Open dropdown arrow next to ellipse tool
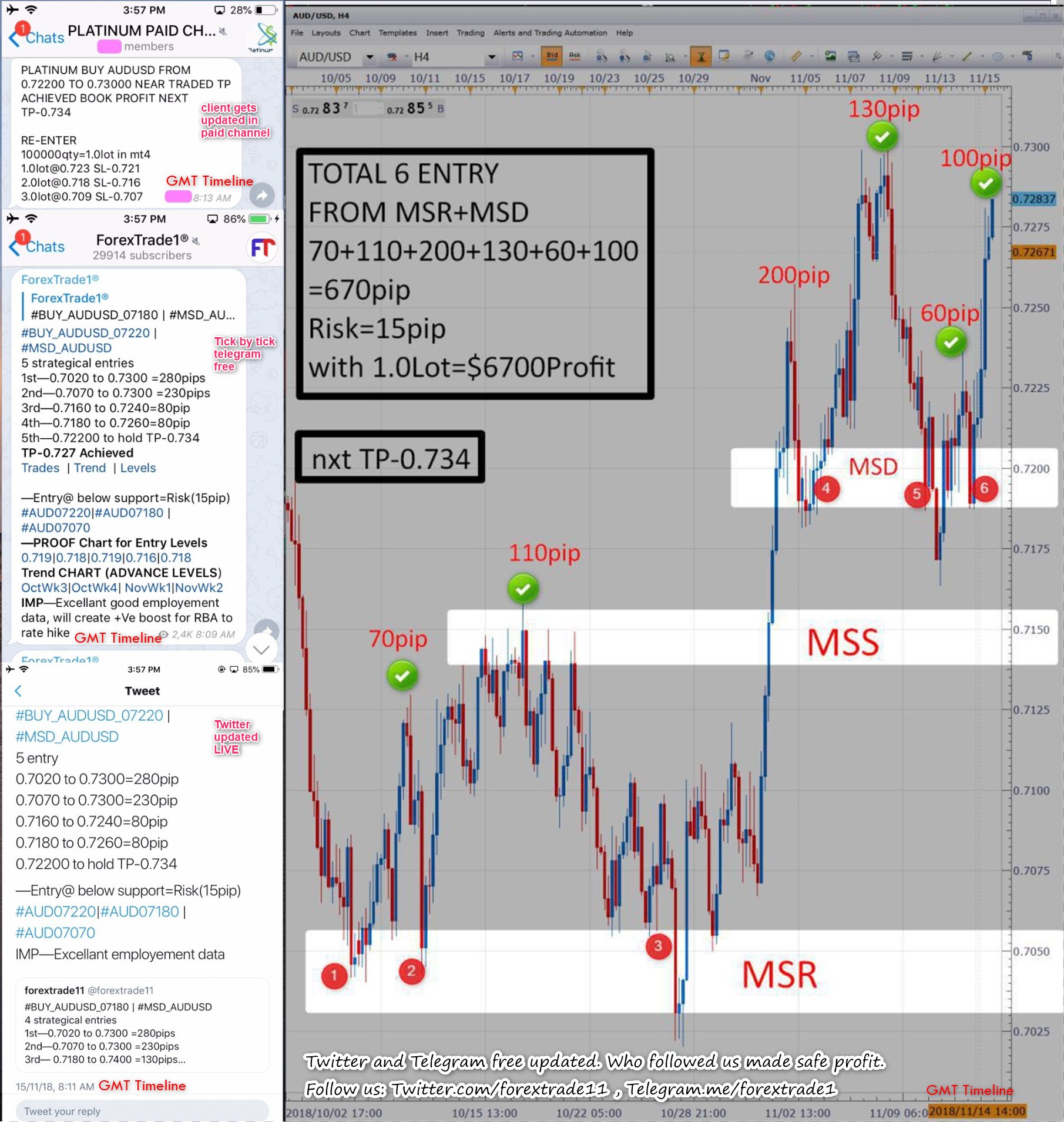1064x1122 pixels. (x=1012, y=57)
